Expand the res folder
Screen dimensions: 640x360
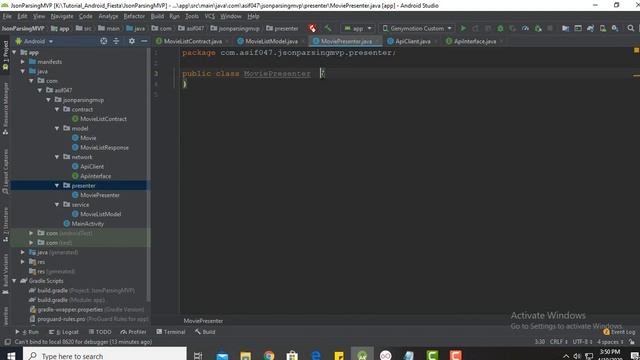point(23,262)
